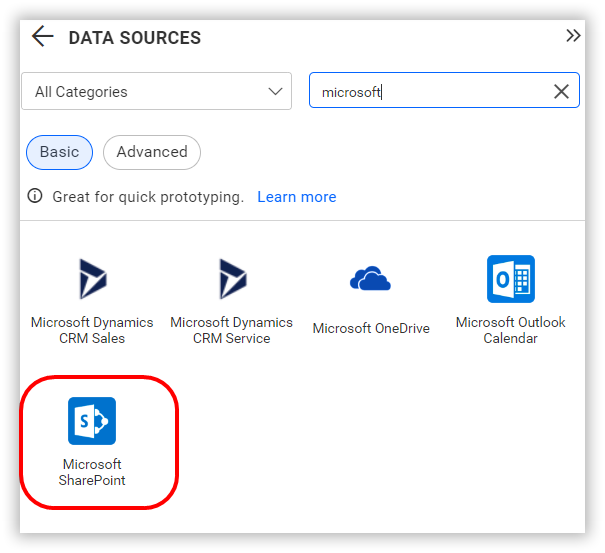605x553 pixels.
Task: Click the Microsoft Outlook Calendar label
Action: (510, 330)
